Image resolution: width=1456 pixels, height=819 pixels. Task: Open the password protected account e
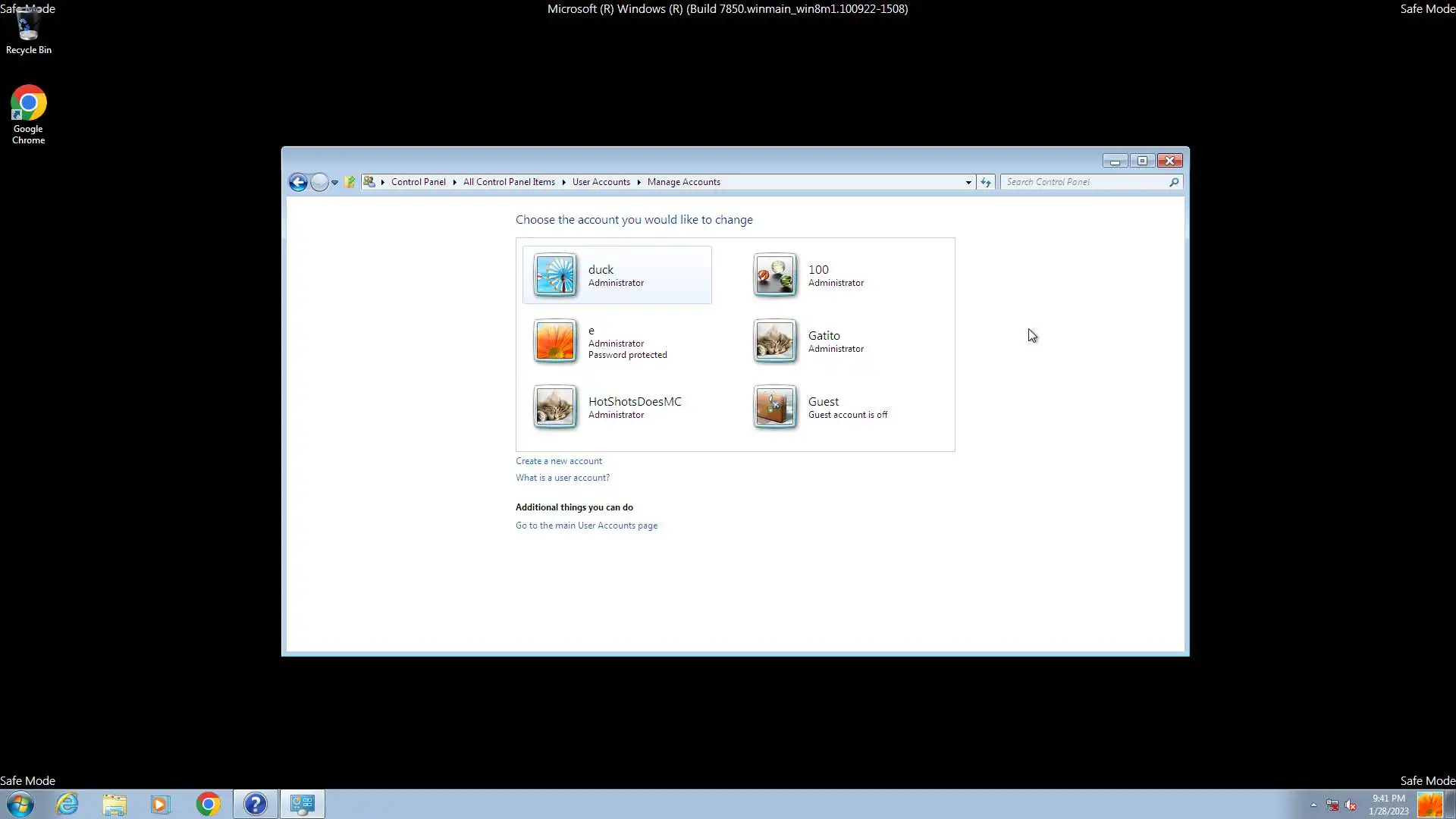click(x=591, y=331)
